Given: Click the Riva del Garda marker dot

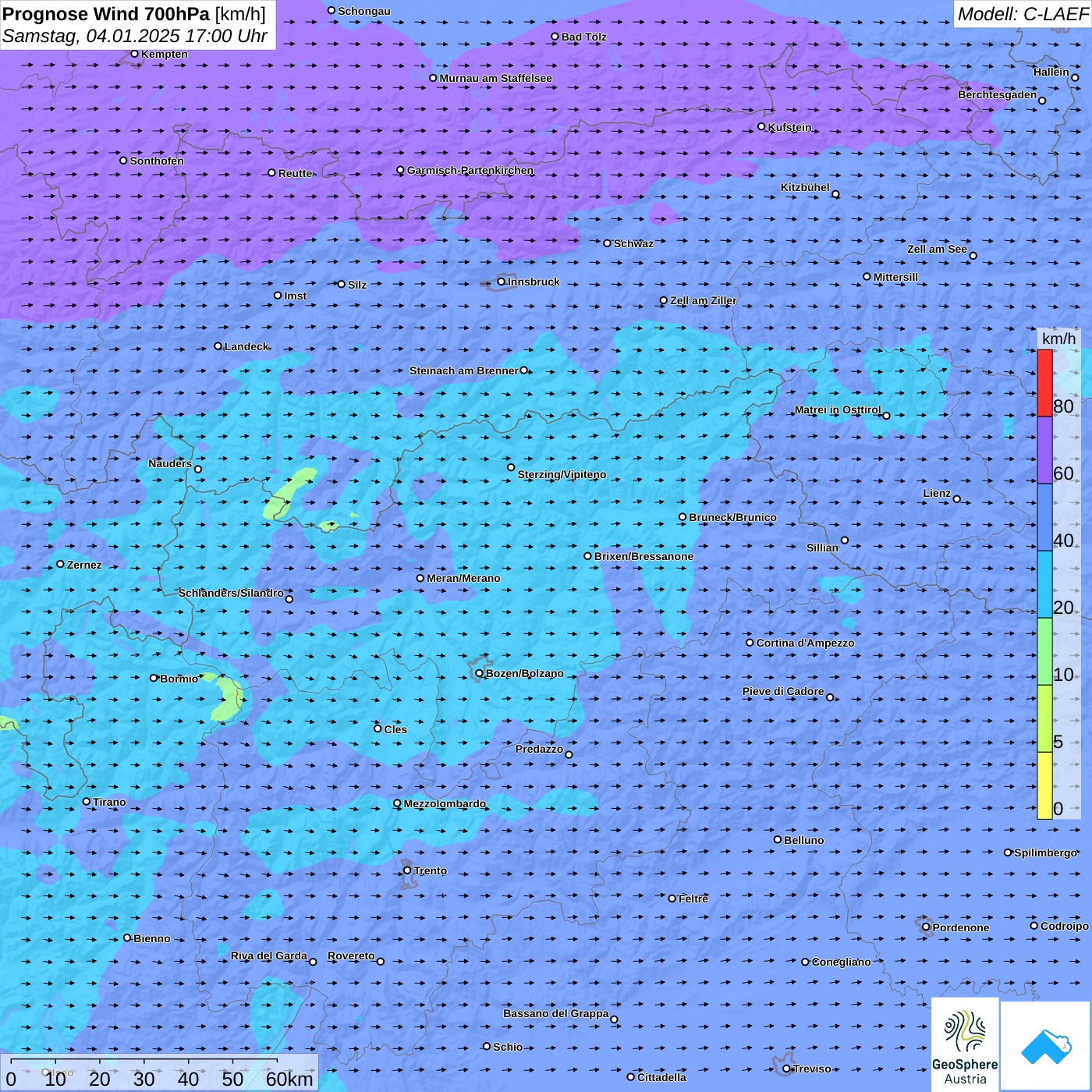Looking at the screenshot, I should coord(313,962).
